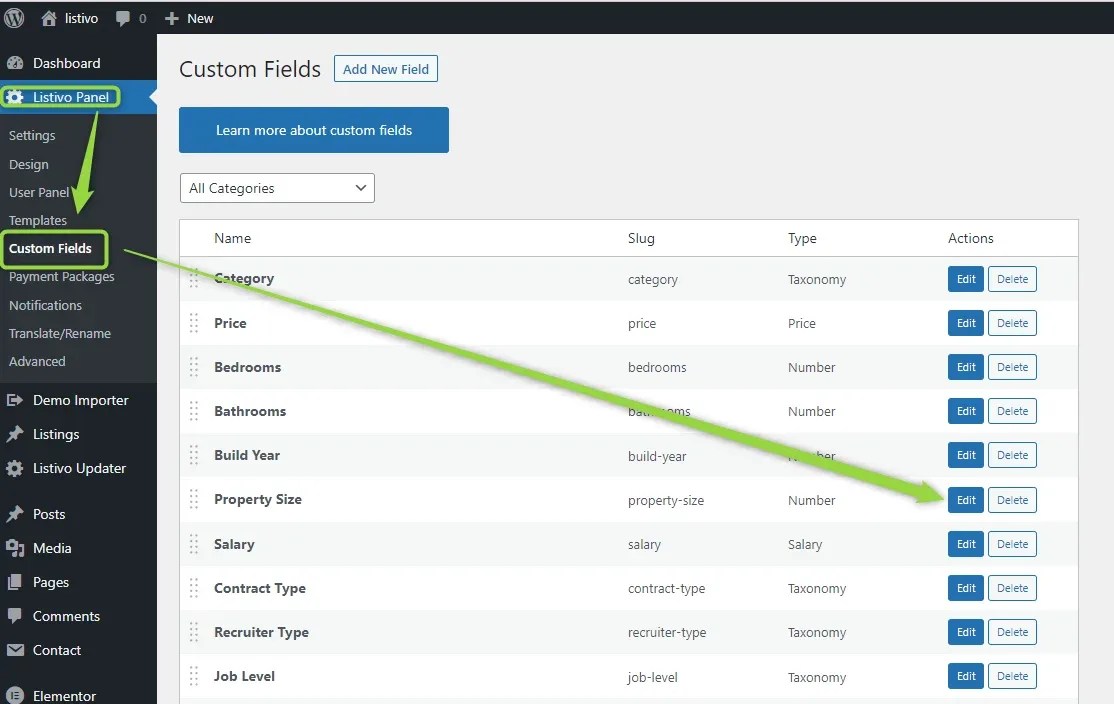1114x704 pixels.
Task: Click drag handle beside Job Level
Action: click(194, 676)
